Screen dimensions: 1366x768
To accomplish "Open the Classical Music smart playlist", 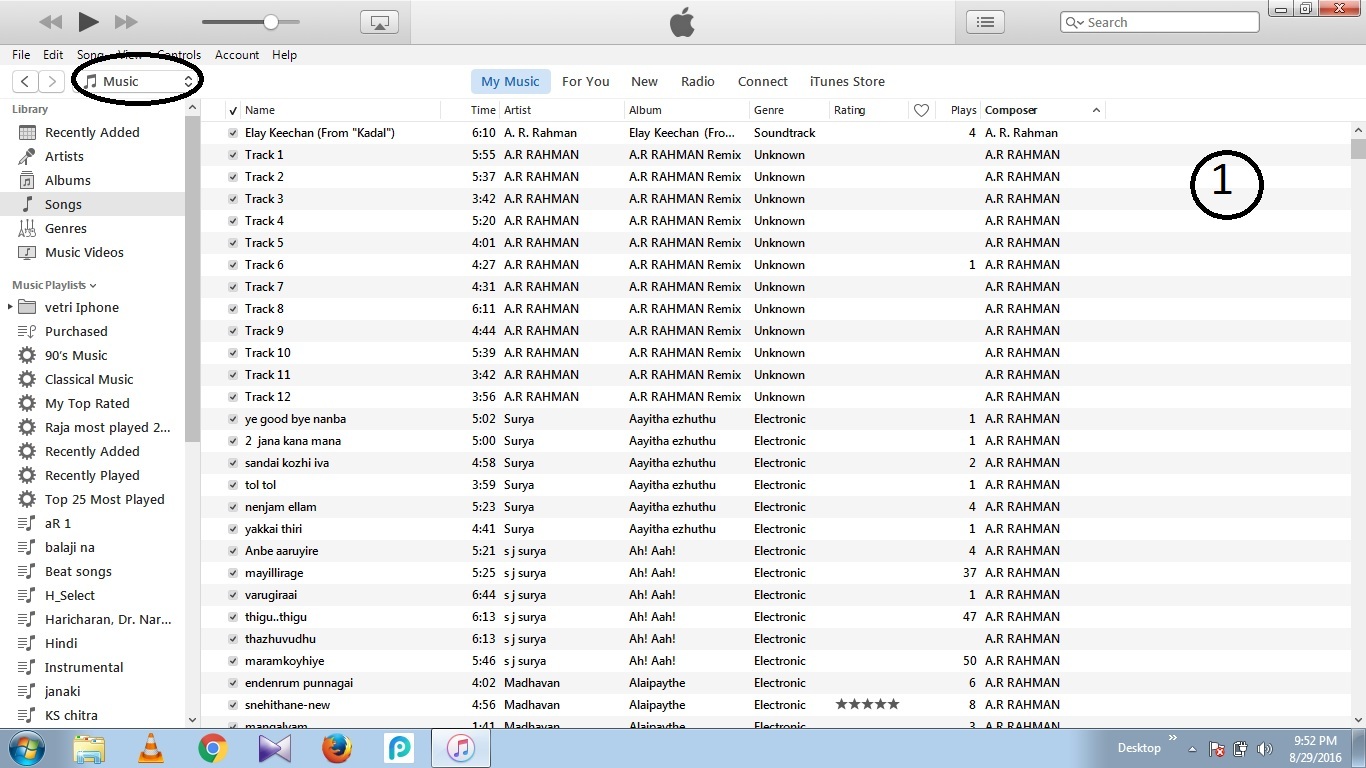I will [x=89, y=379].
